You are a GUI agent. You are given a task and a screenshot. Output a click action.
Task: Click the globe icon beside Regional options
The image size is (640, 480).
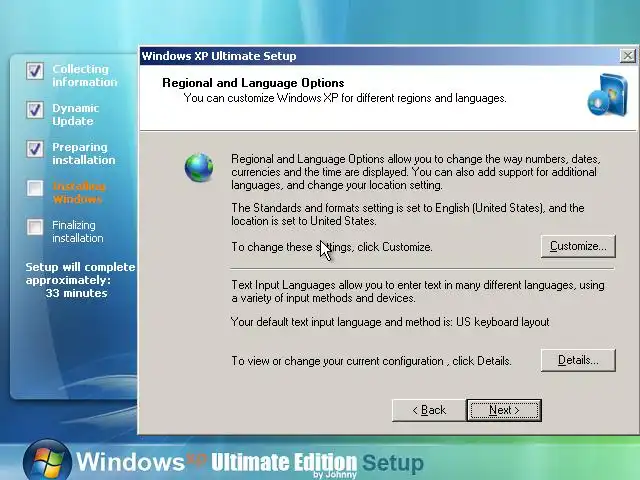coord(199,167)
